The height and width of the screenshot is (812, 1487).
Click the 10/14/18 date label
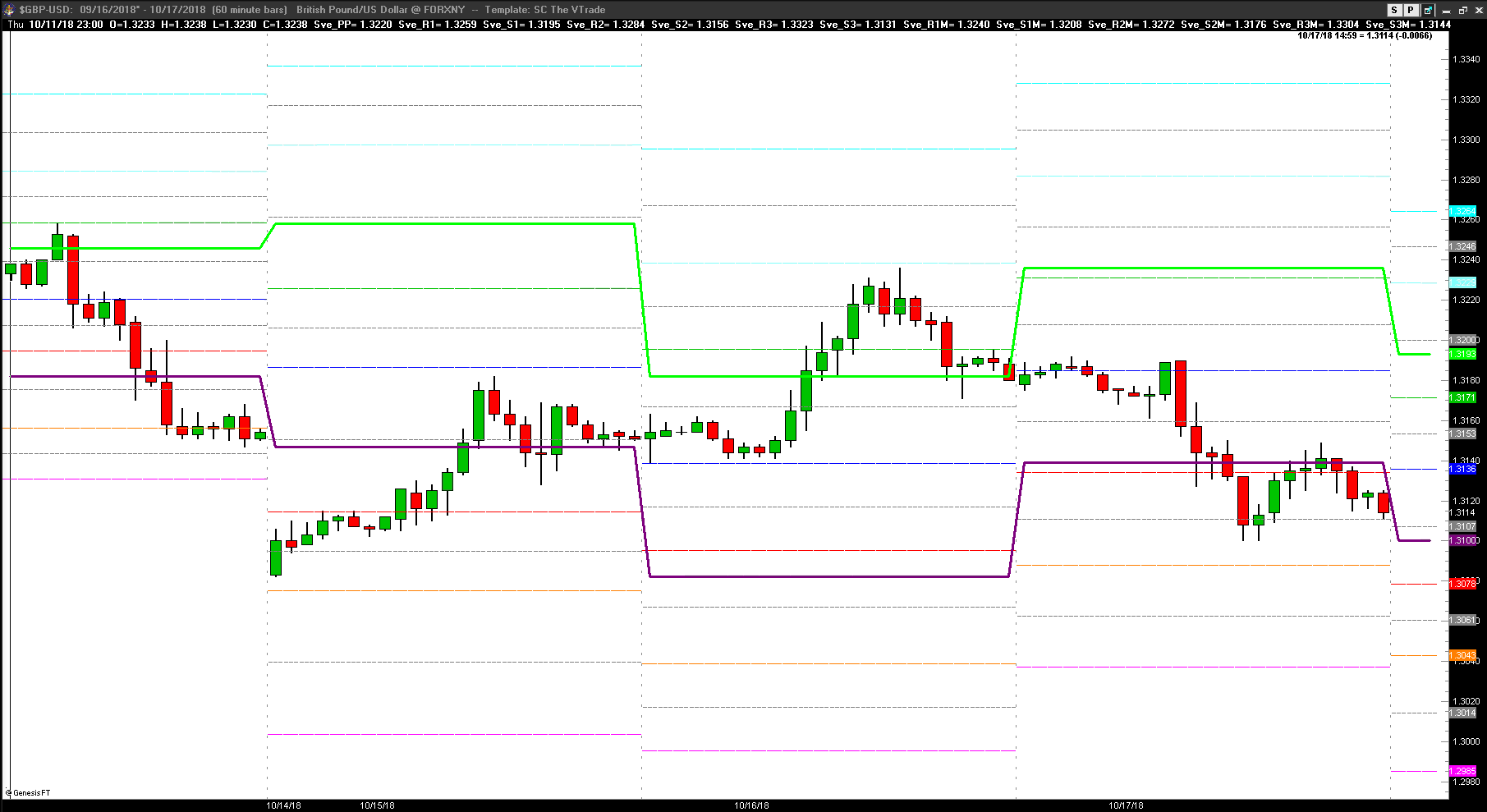(x=284, y=805)
